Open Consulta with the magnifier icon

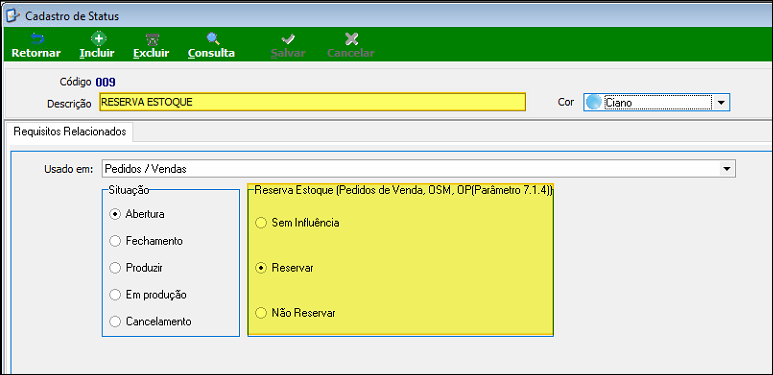(212, 38)
